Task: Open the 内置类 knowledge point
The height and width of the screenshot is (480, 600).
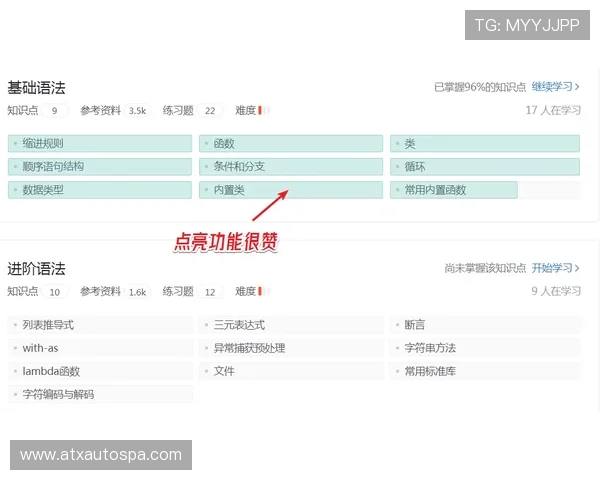Action: coord(291,190)
